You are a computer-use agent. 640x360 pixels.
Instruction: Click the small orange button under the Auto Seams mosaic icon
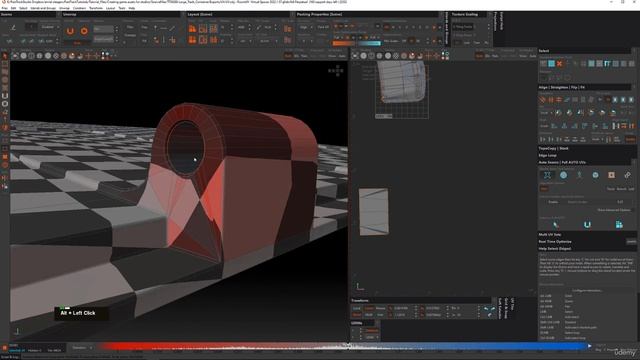click(544, 189)
